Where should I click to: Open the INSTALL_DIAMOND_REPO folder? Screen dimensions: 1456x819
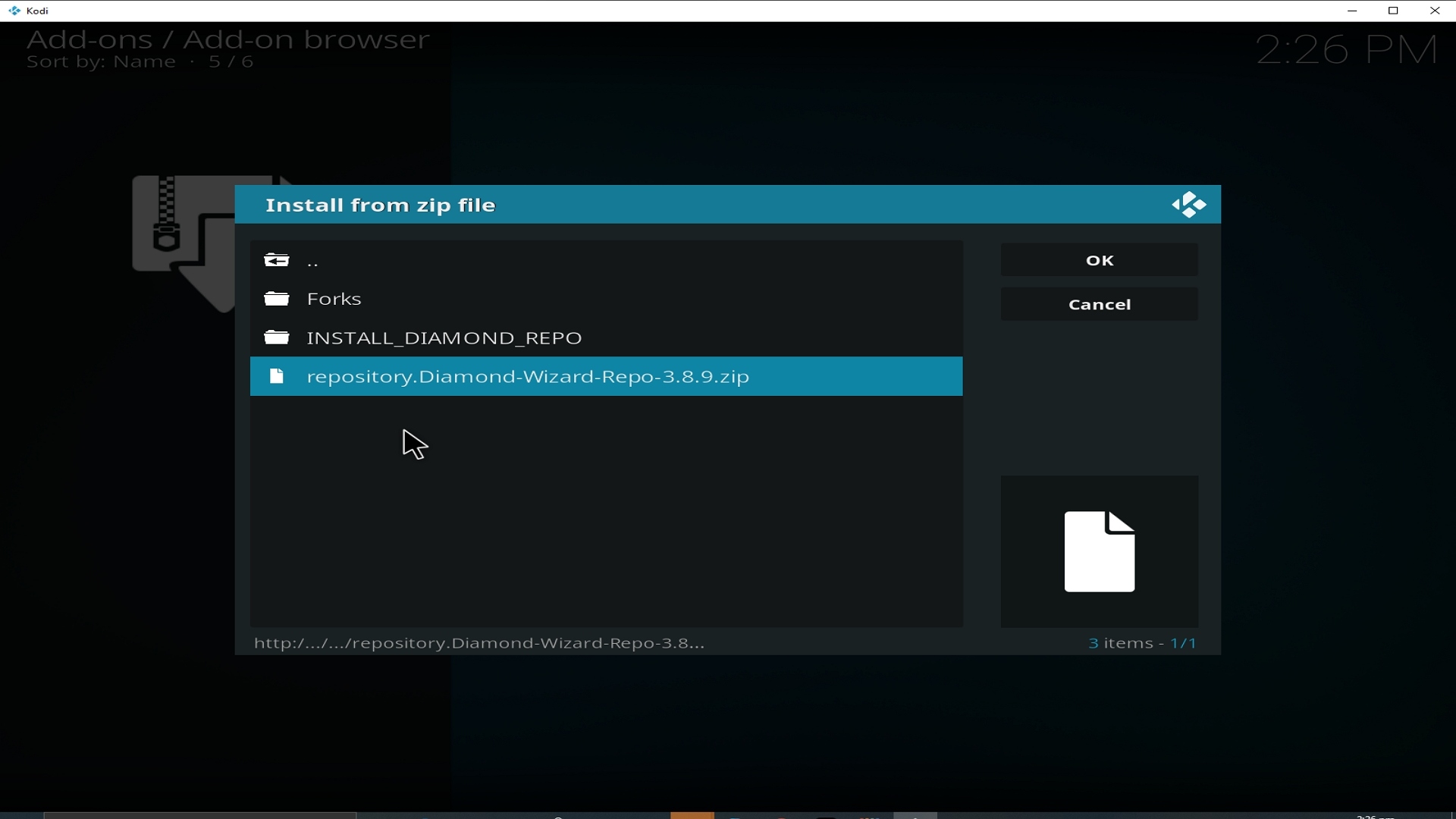(607, 338)
